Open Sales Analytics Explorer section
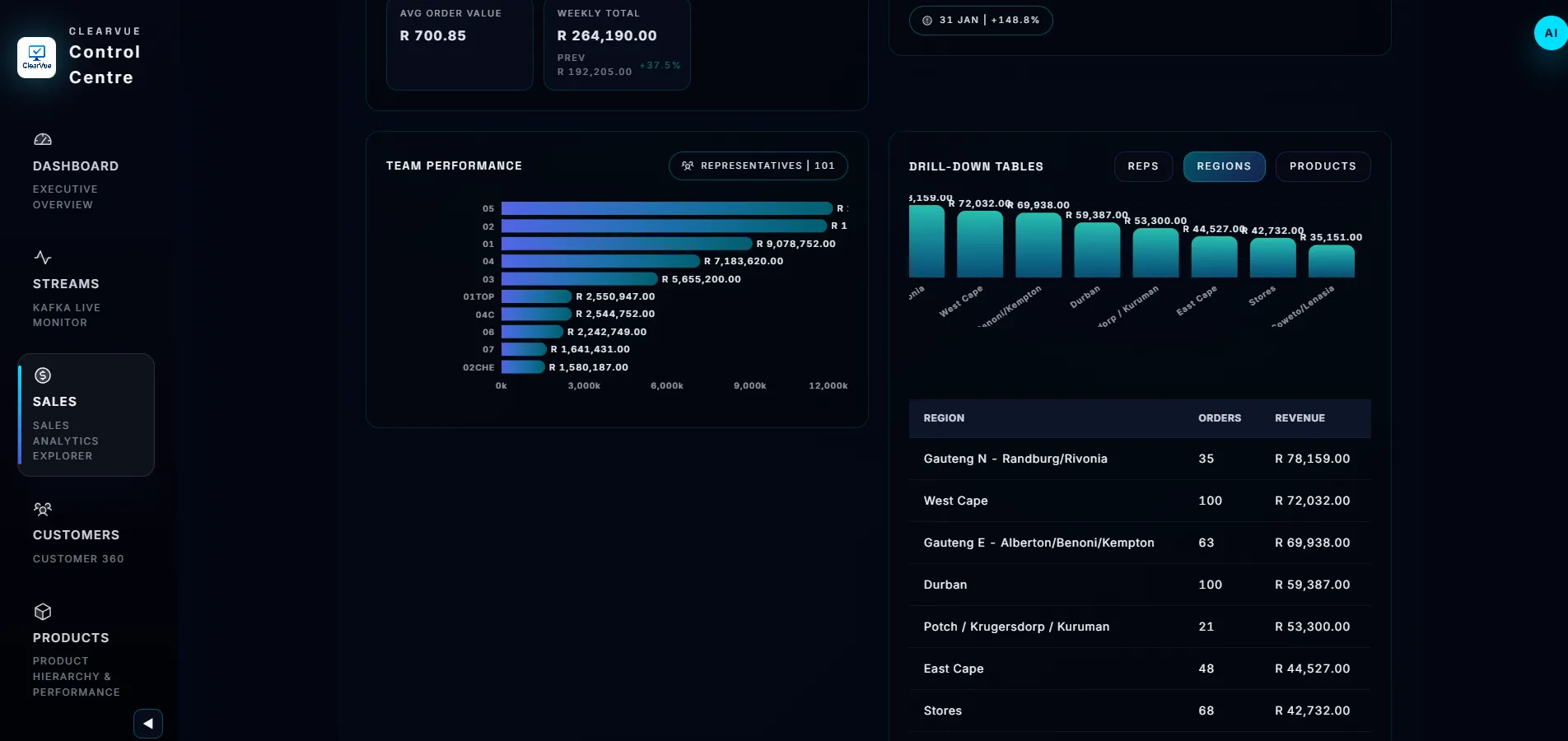1568x741 pixels. coord(86,415)
